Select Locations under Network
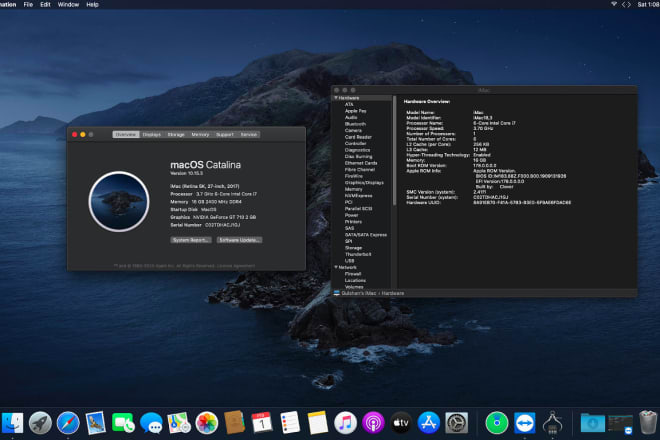Screen dimensions: 660x440 (x=355, y=280)
